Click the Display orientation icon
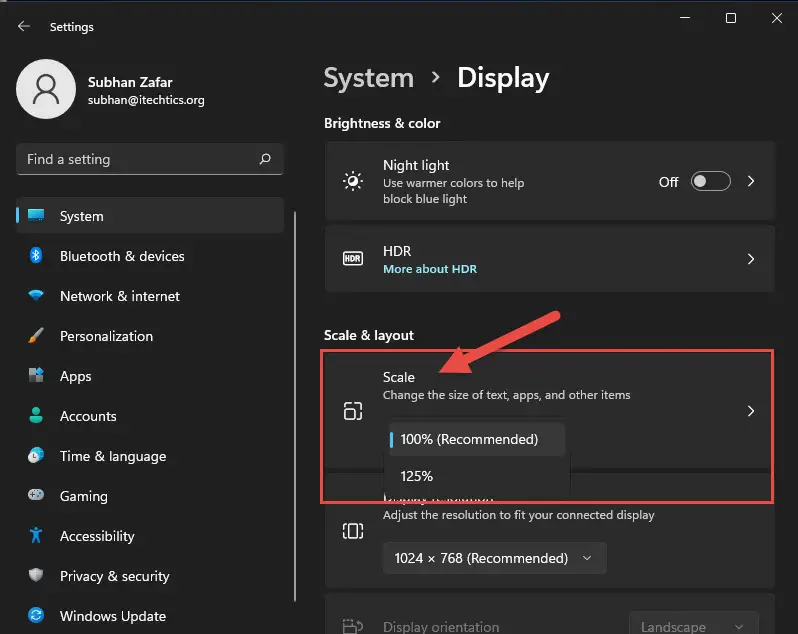 tap(353, 626)
